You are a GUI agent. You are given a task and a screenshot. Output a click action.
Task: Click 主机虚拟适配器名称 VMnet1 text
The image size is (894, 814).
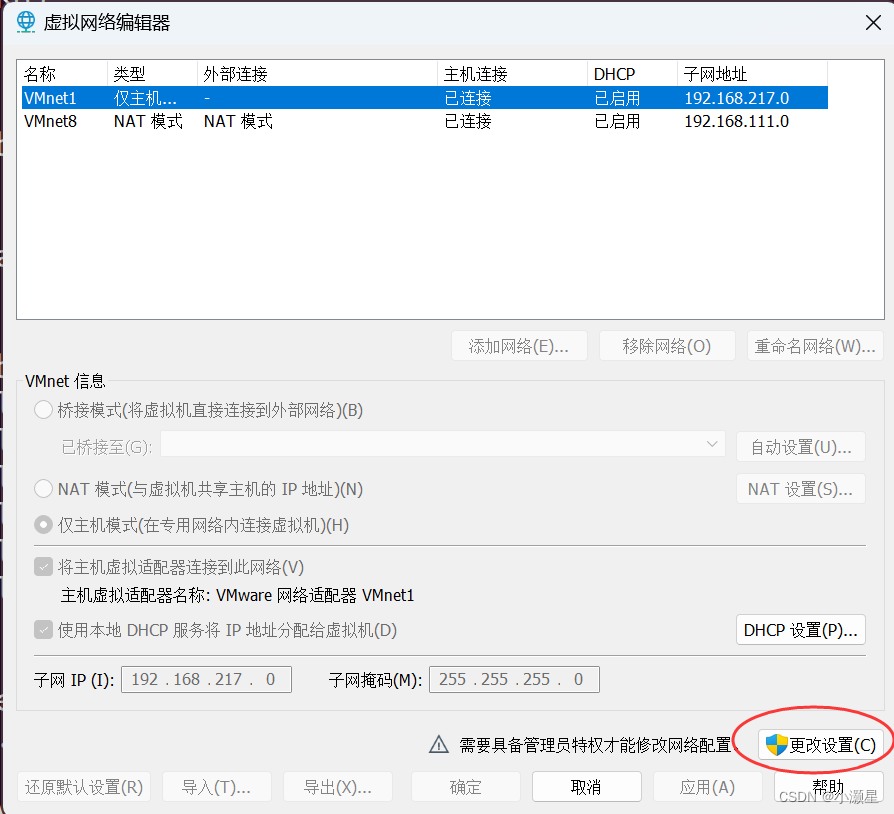pos(237,595)
